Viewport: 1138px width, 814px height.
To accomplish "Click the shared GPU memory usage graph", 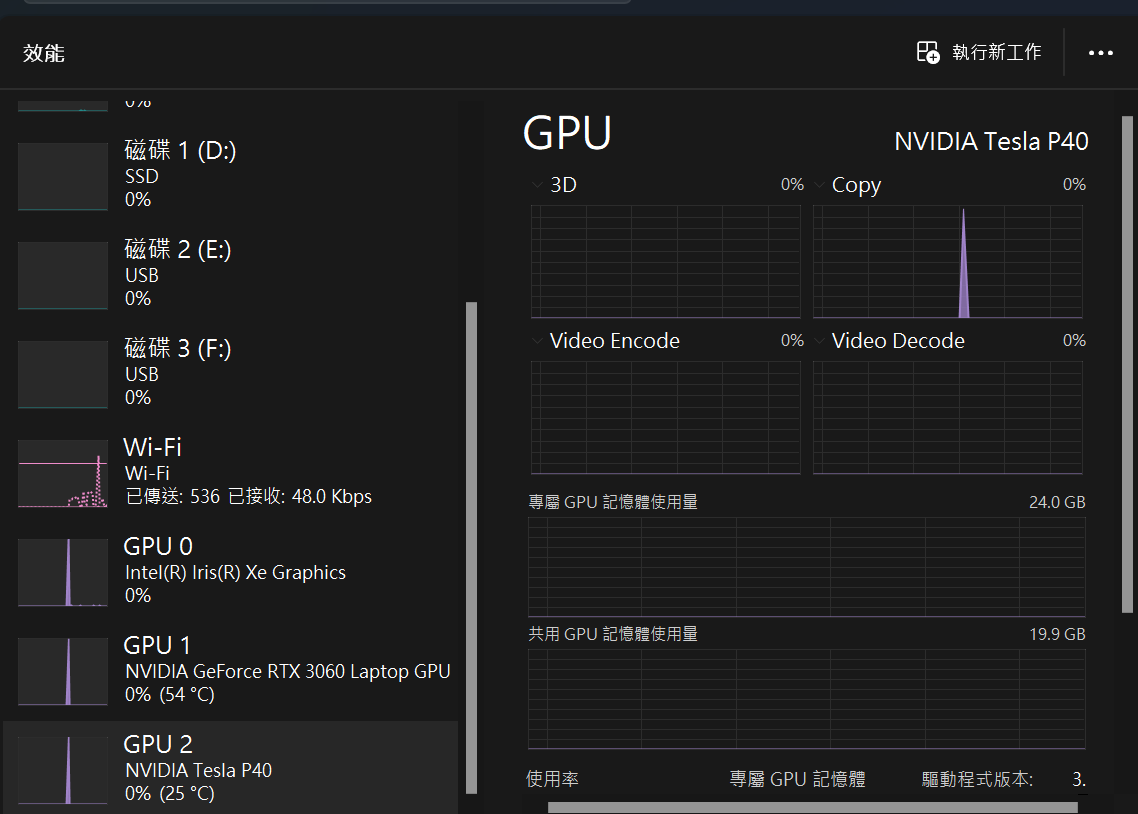I will tap(806, 698).
